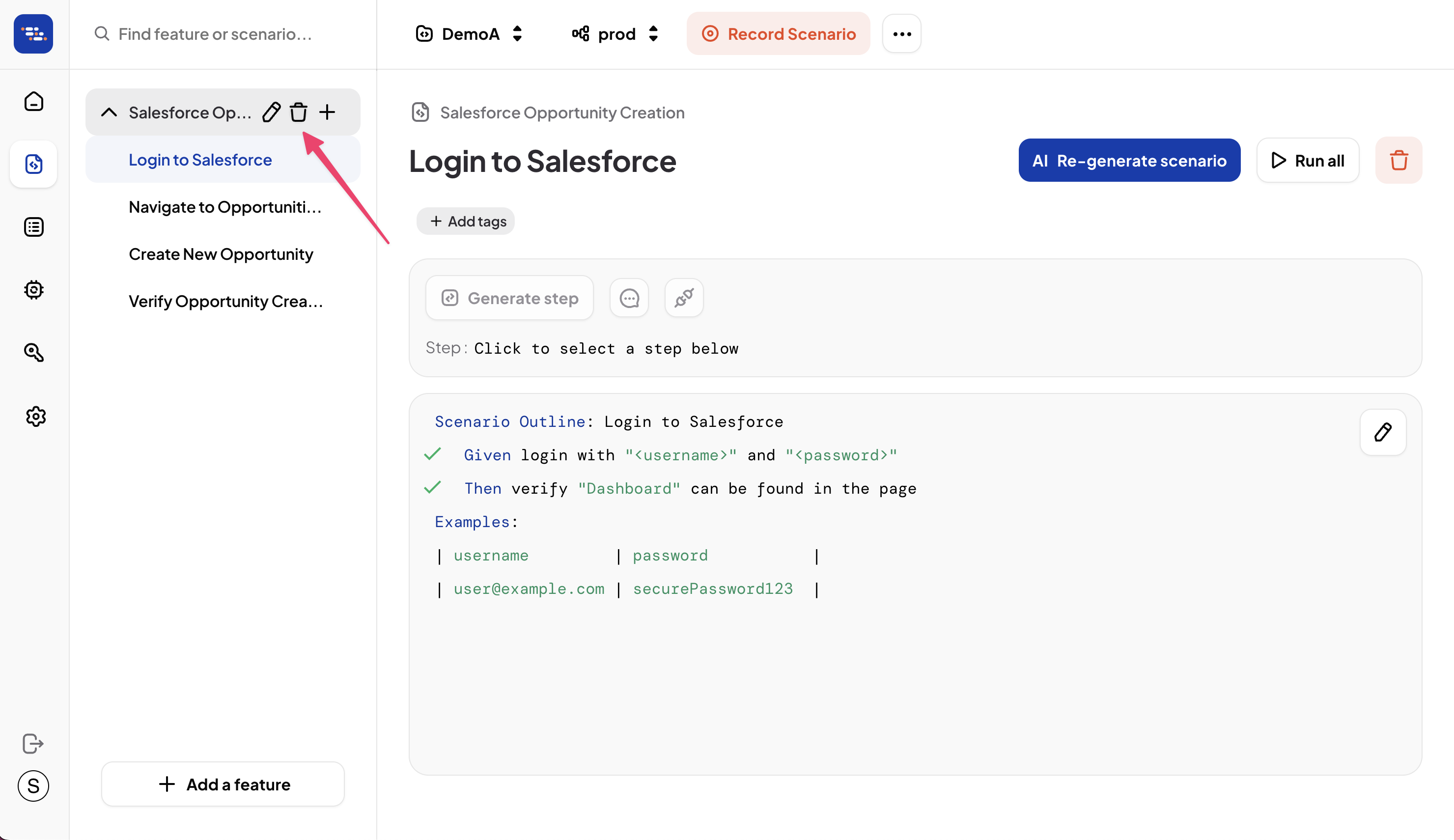Click the search magnifier icon in search bar
1454x840 pixels.
102,33
